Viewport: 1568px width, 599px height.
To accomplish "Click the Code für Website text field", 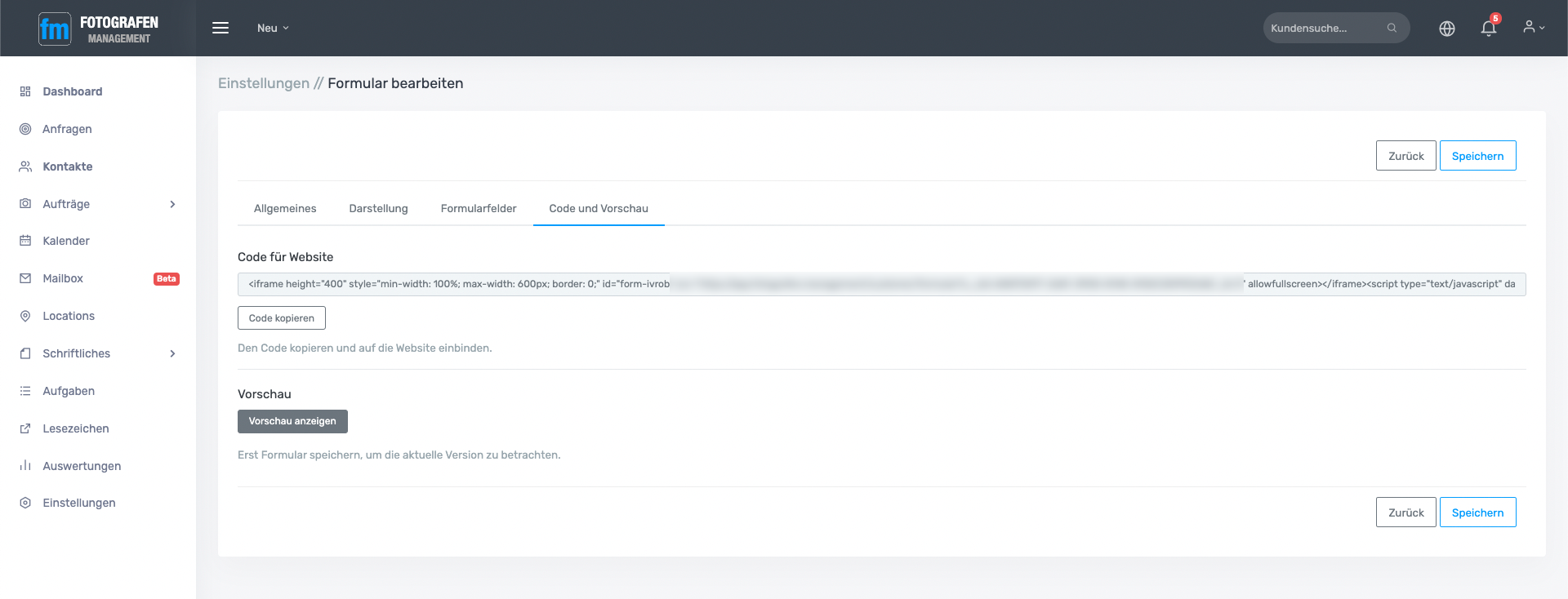I will (881, 284).
